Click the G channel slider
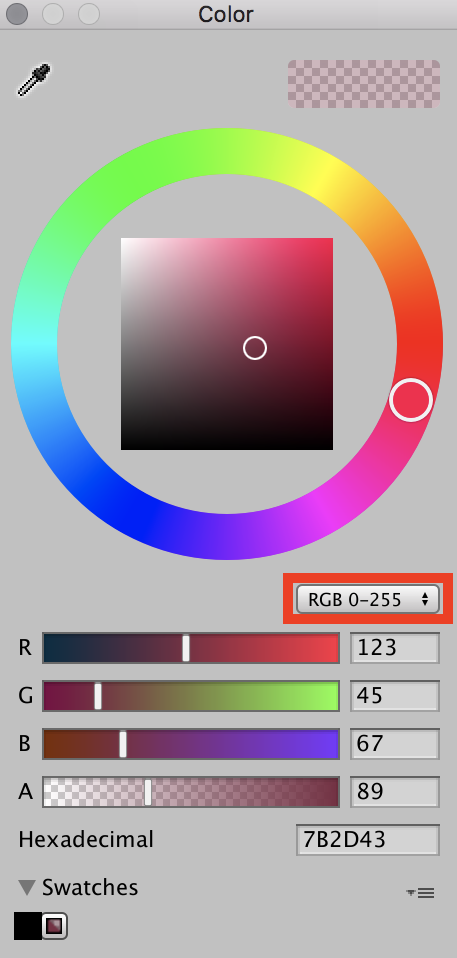457x958 pixels. point(191,696)
